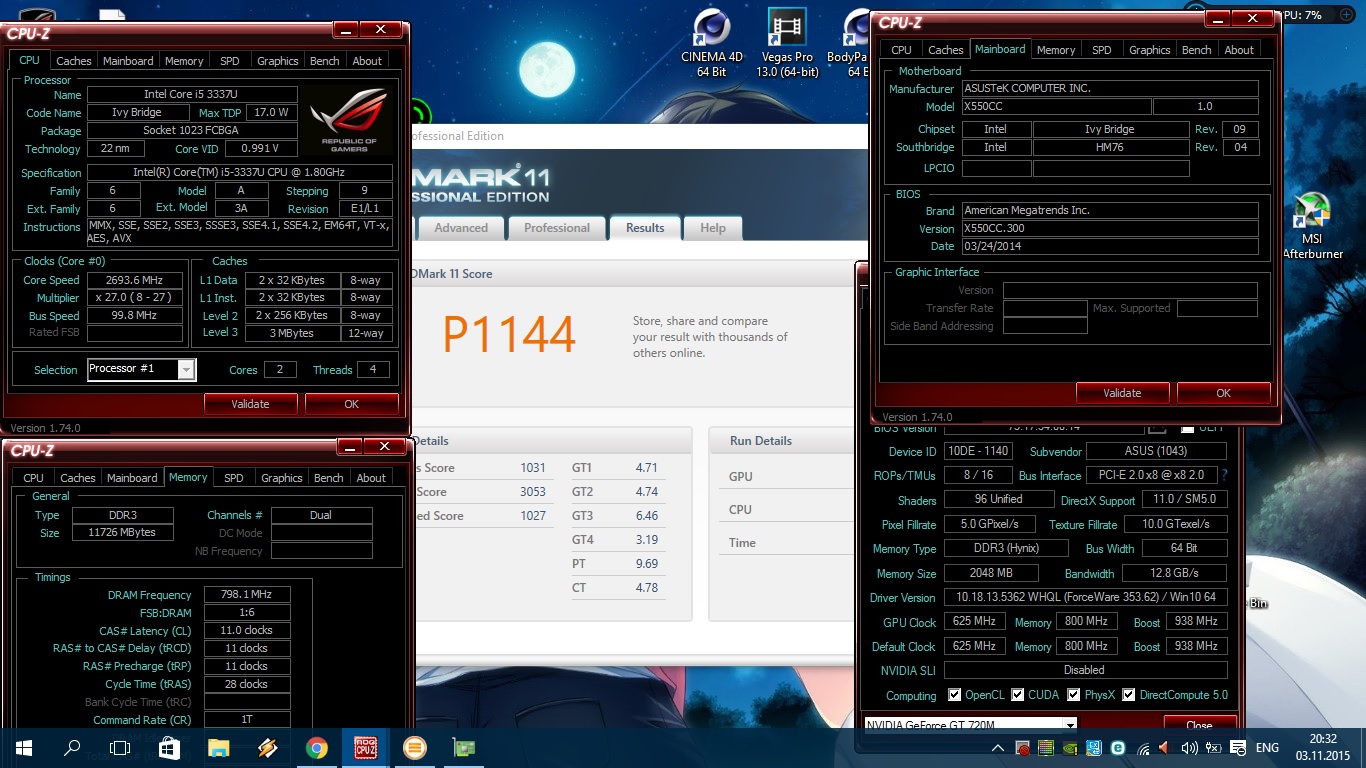This screenshot has height=768, width=1366.
Task: Open the Windows Start menu
Action: point(24,747)
